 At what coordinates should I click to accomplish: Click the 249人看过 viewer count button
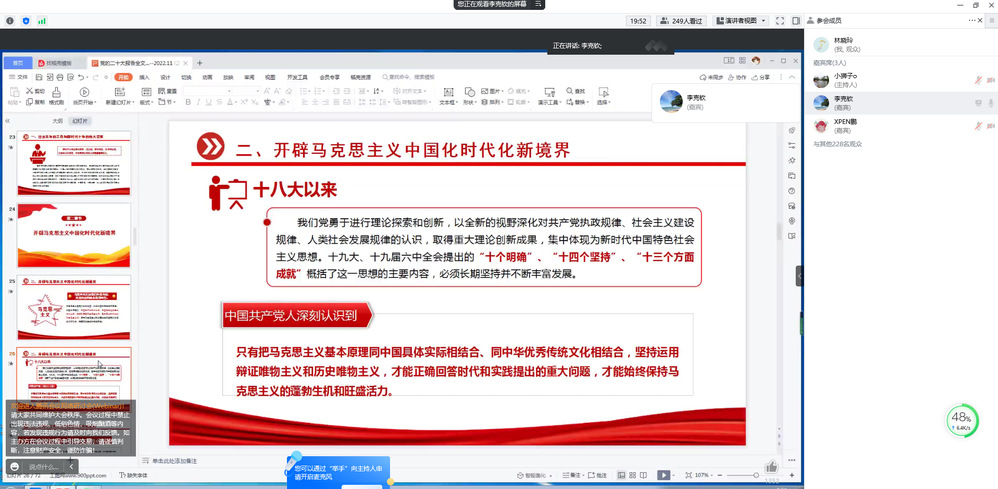(681, 20)
